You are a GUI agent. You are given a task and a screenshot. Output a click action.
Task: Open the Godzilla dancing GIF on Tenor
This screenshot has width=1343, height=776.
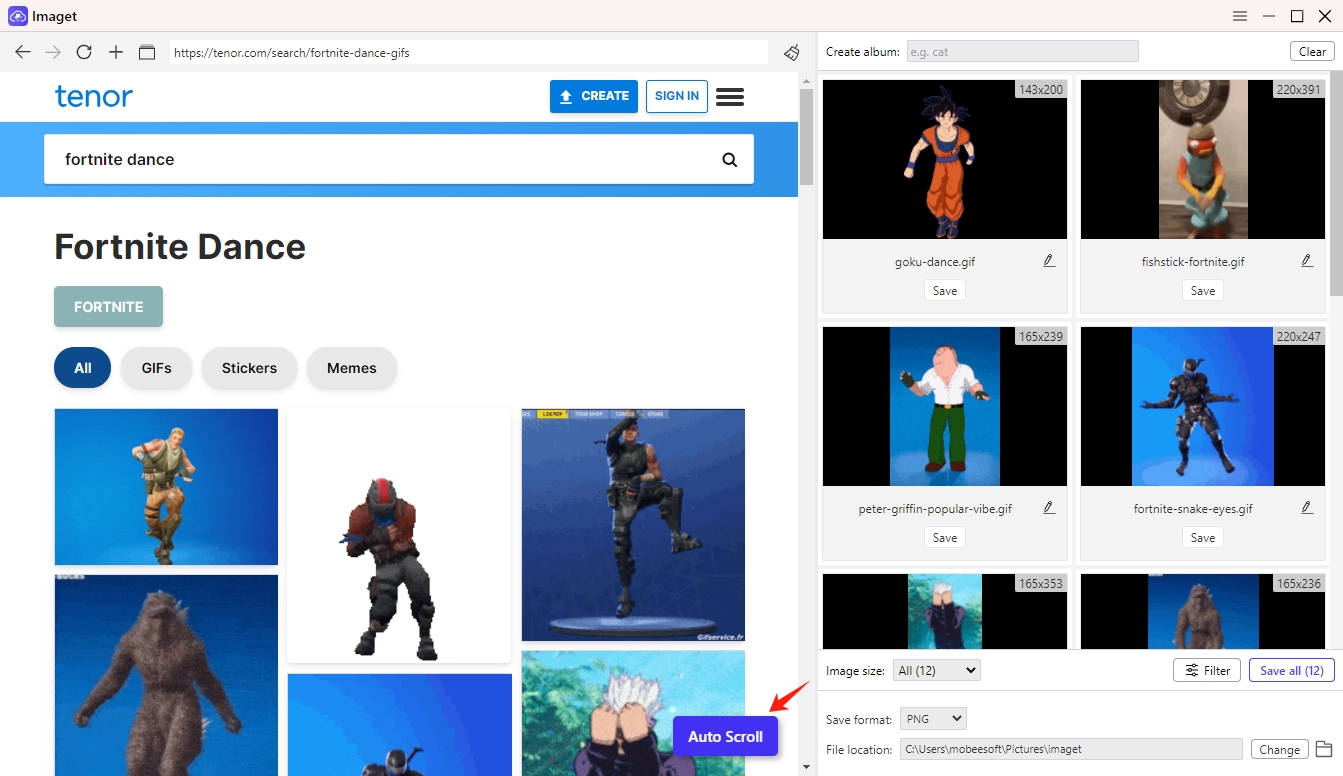[166, 675]
